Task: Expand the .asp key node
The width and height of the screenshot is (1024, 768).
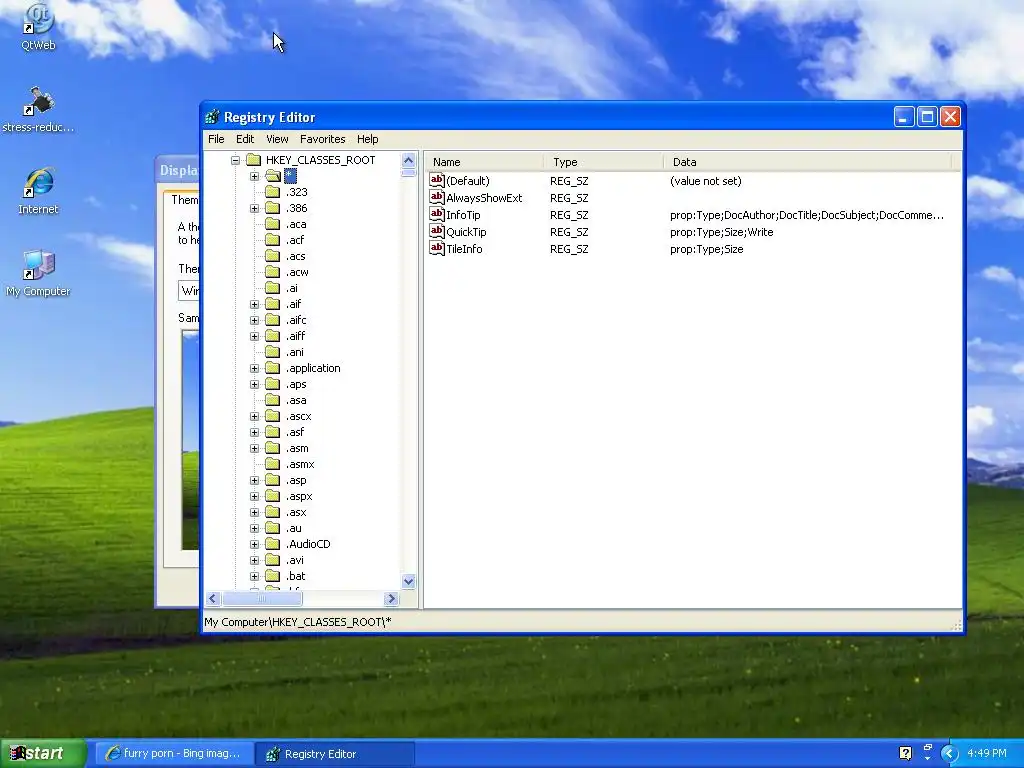Action: pos(255,480)
